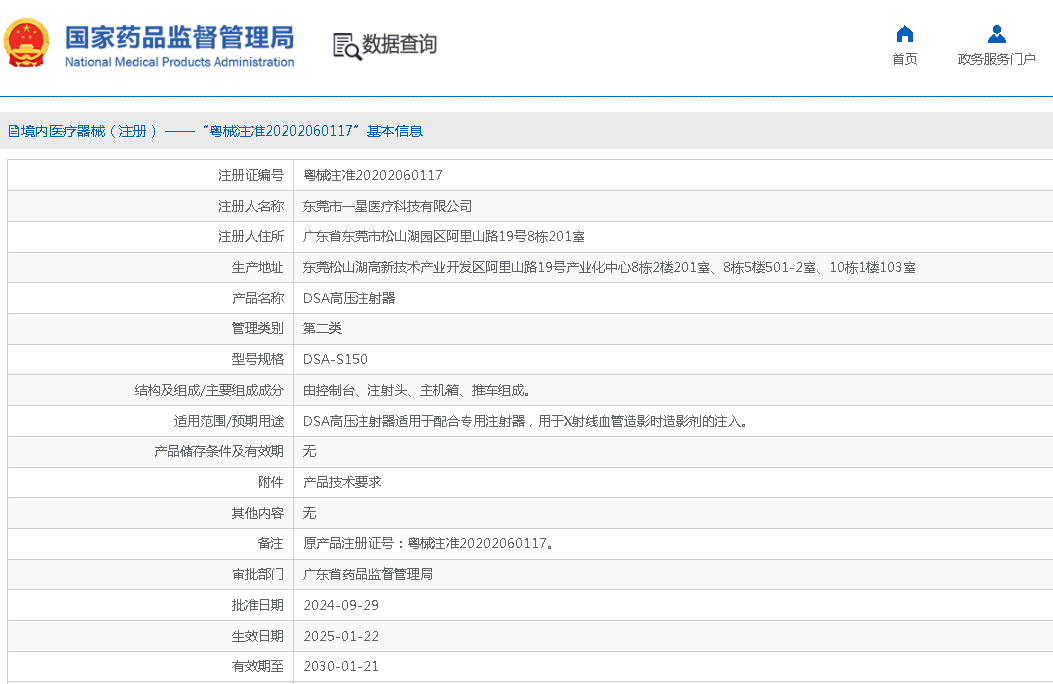Click the national emblem logo
Screen dimensions: 1053x684
(27, 44)
